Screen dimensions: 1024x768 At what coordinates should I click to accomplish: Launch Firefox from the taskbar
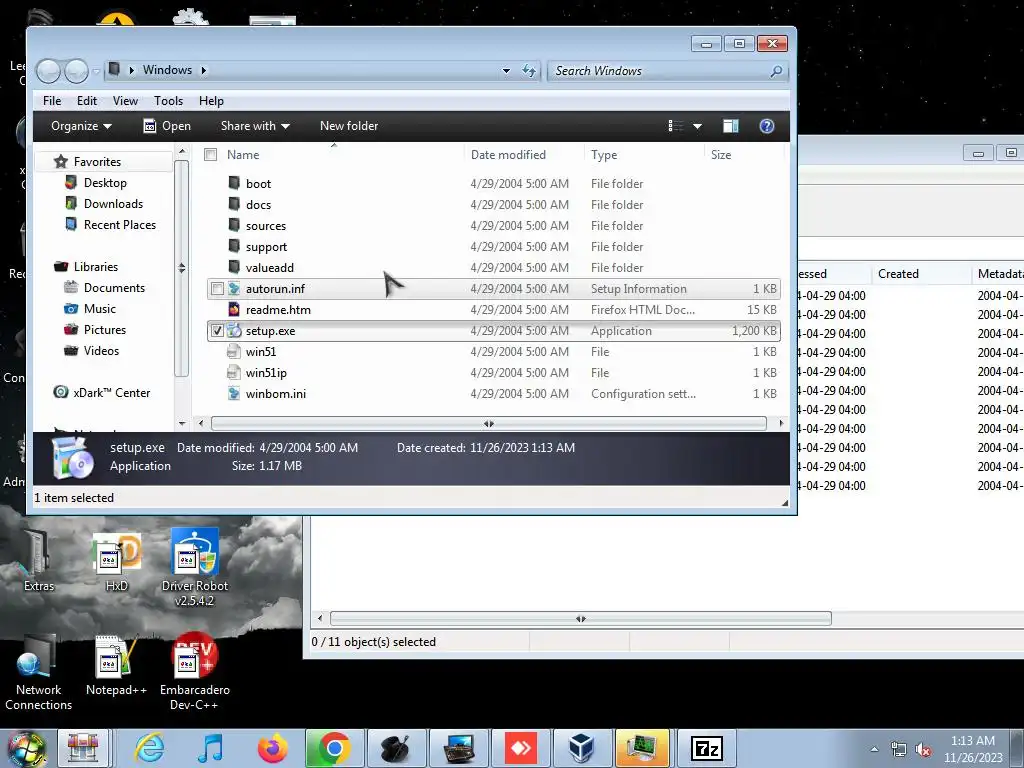272,748
